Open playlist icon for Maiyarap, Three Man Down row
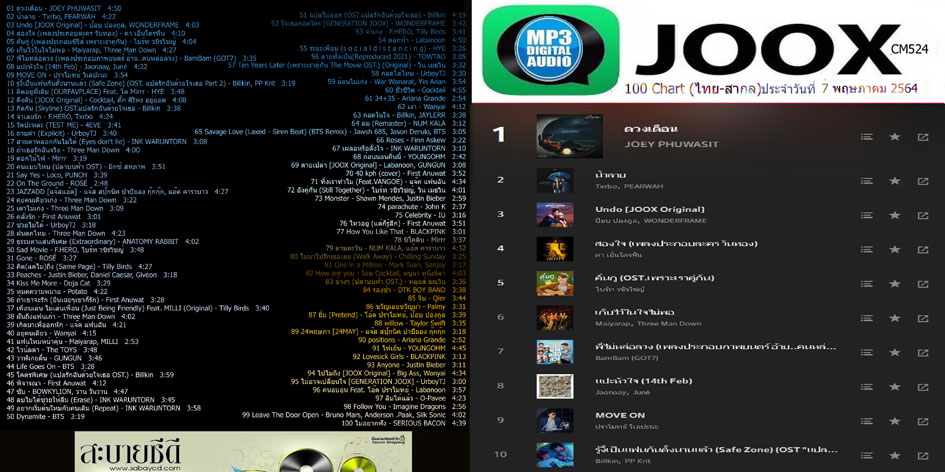This screenshot has width=945, height=472. pos(867,318)
